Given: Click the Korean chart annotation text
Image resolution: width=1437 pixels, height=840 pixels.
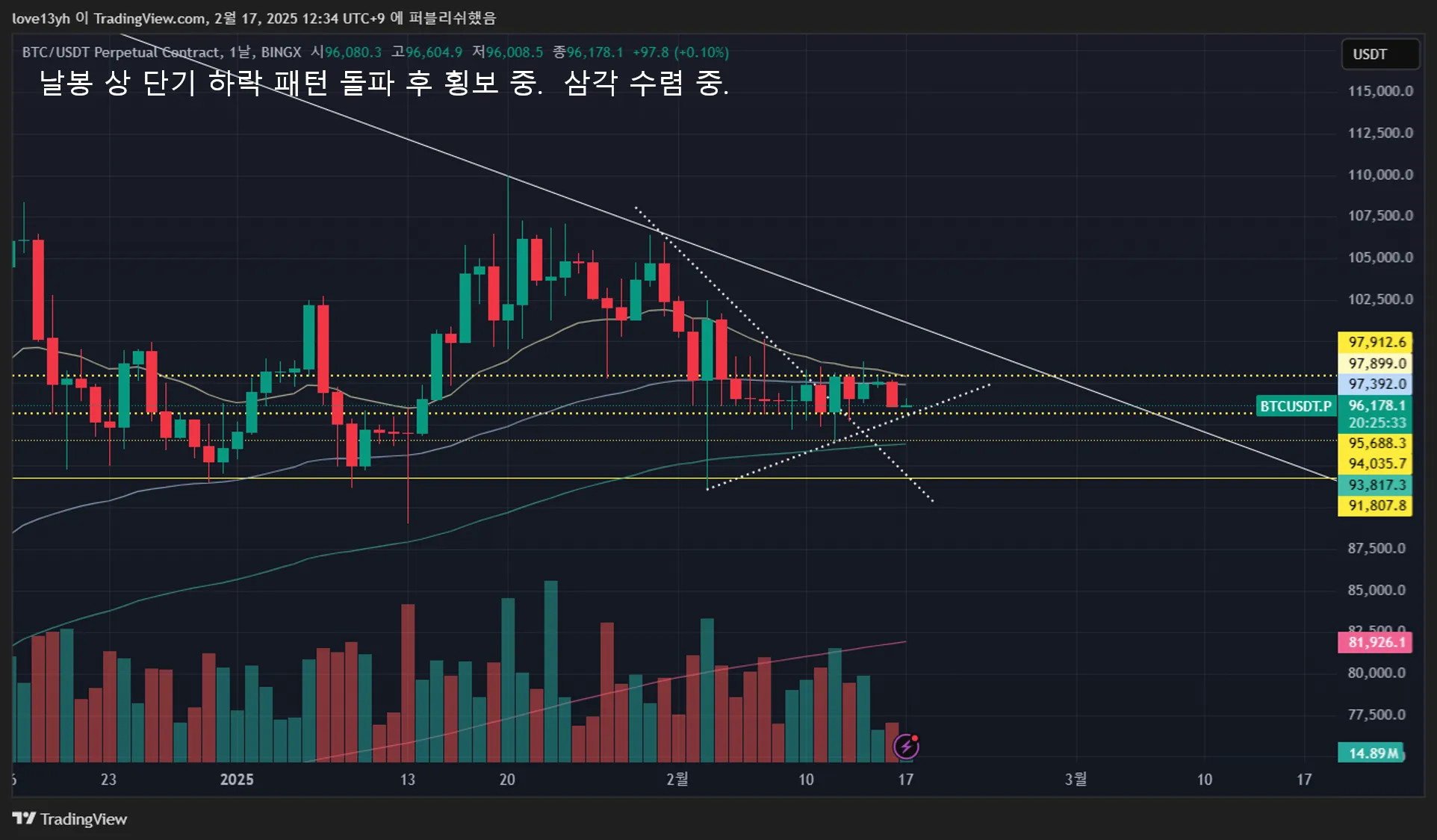Looking at the screenshot, I should pos(384,83).
